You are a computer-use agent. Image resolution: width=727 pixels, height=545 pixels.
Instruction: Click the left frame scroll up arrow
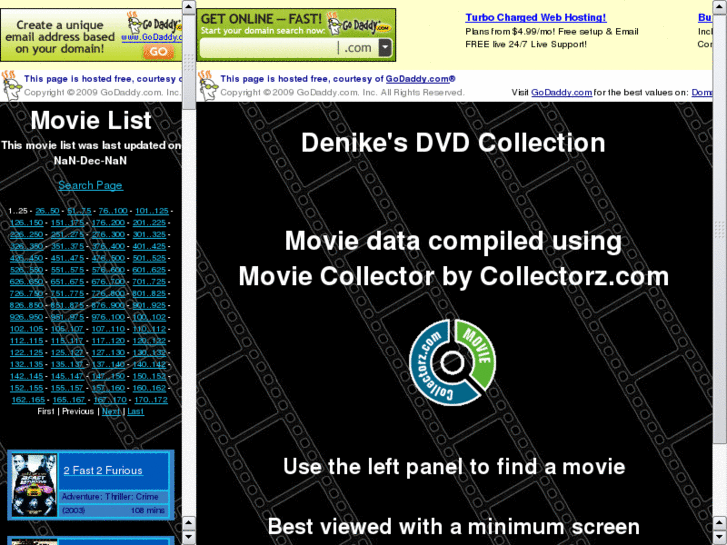[x=189, y=7]
